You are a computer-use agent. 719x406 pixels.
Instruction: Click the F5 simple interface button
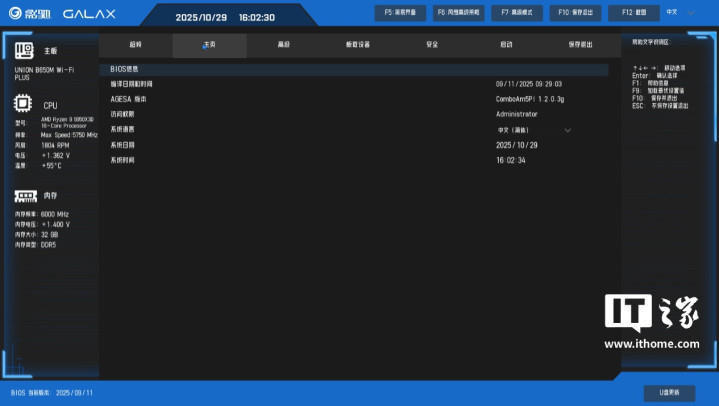pyautogui.click(x=400, y=13)
